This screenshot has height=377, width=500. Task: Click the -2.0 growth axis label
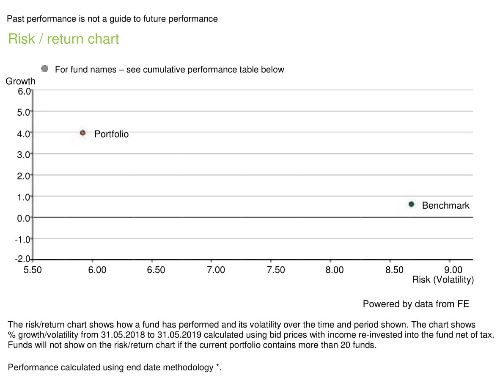point(22,259)
